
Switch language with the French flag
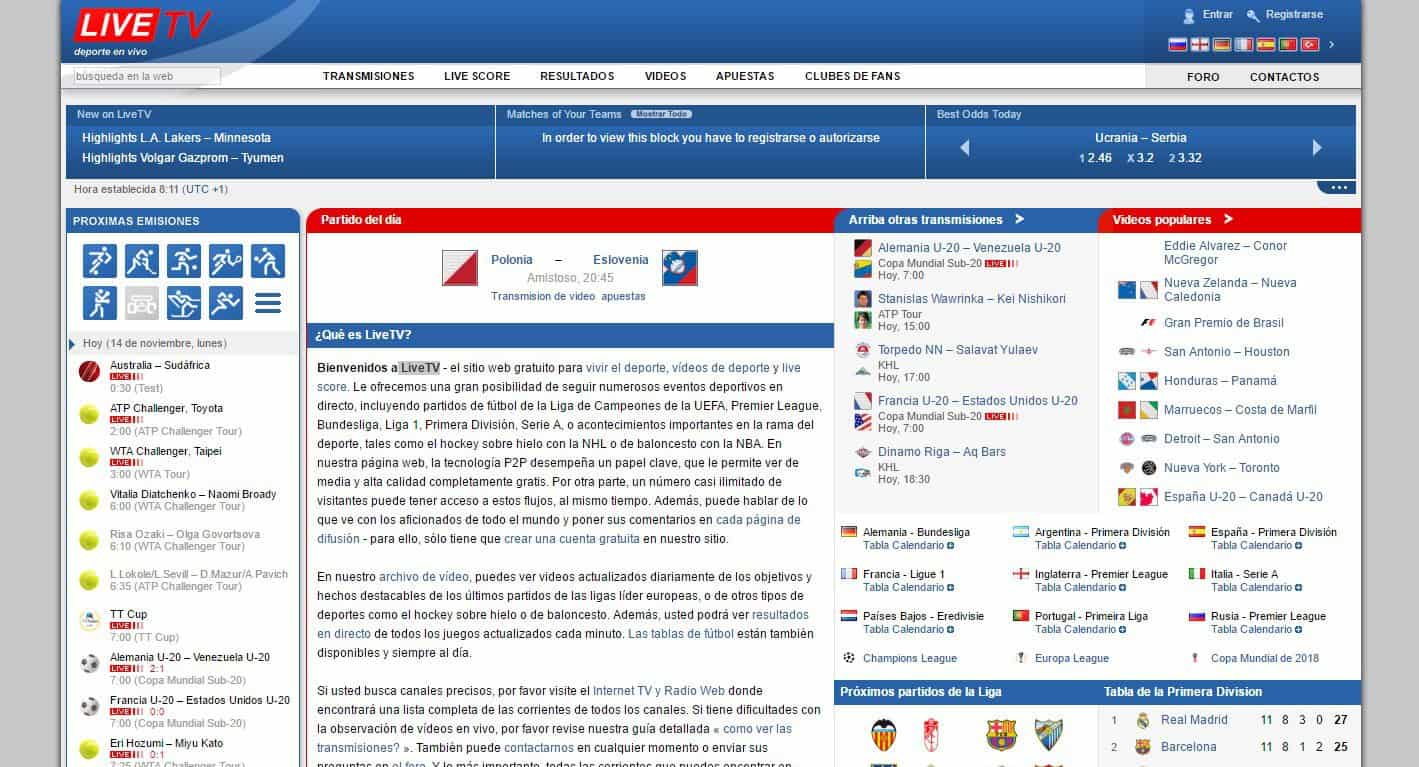tap(1243, 44)
